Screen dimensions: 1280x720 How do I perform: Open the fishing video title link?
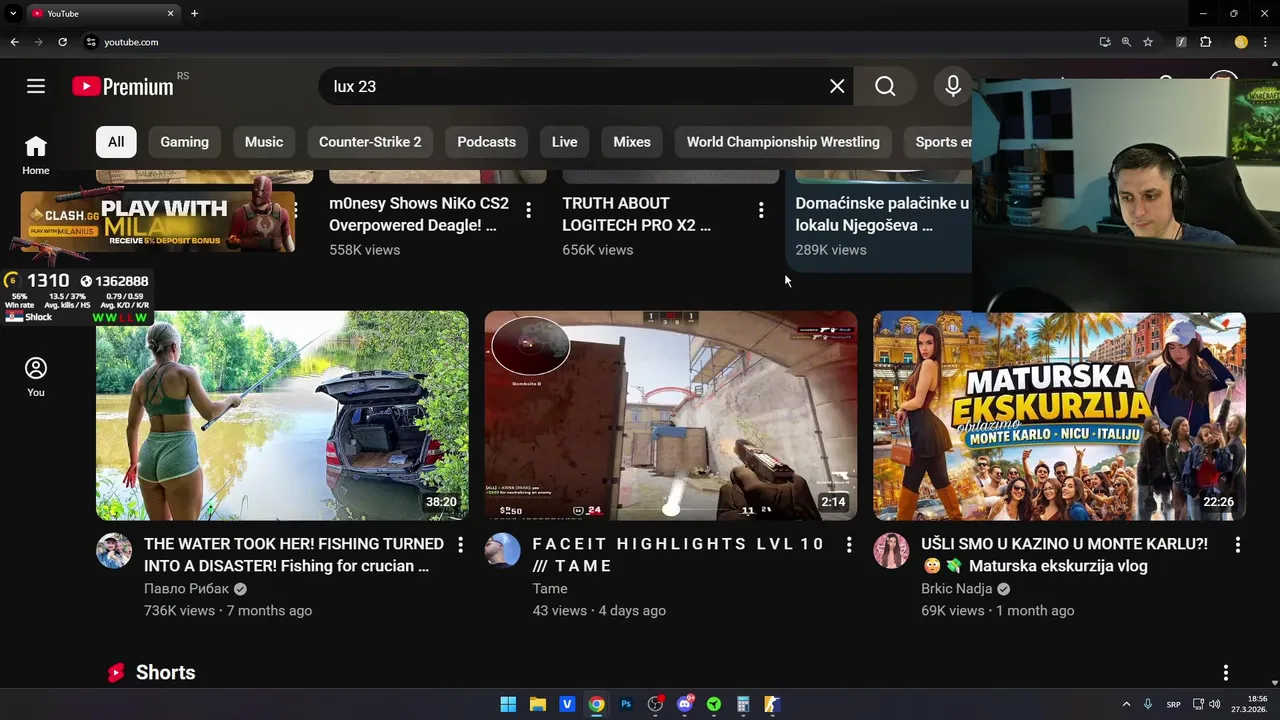[x=294, y=555]
